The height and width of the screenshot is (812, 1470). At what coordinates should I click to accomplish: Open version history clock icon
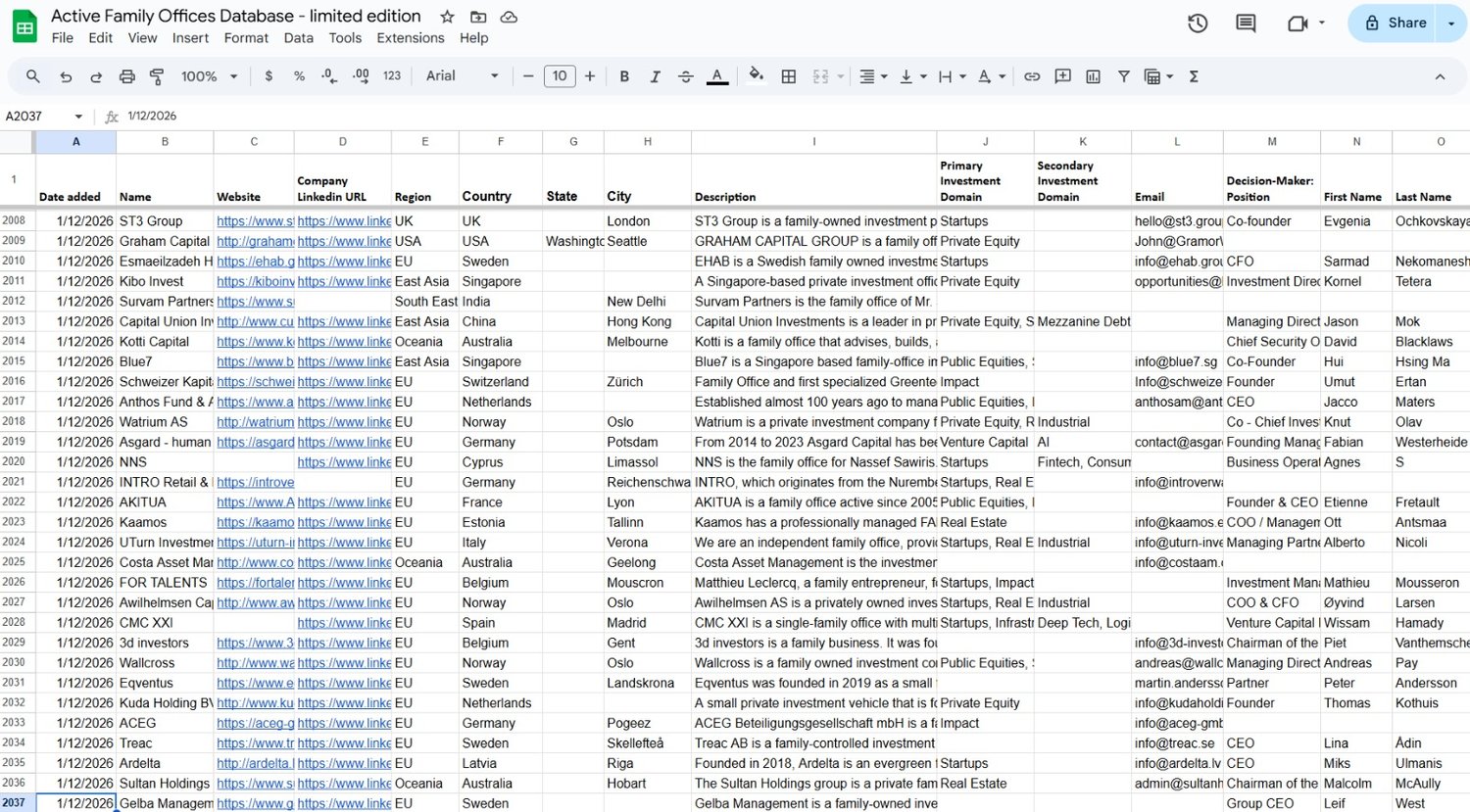(1198, 23)
